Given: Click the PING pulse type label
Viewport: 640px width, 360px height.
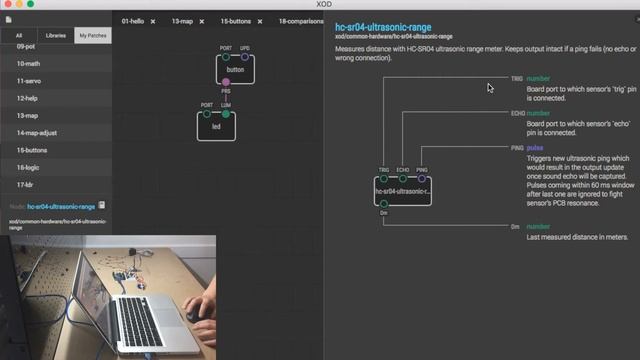Looking at the screenshot, I should tap(535, 148).
